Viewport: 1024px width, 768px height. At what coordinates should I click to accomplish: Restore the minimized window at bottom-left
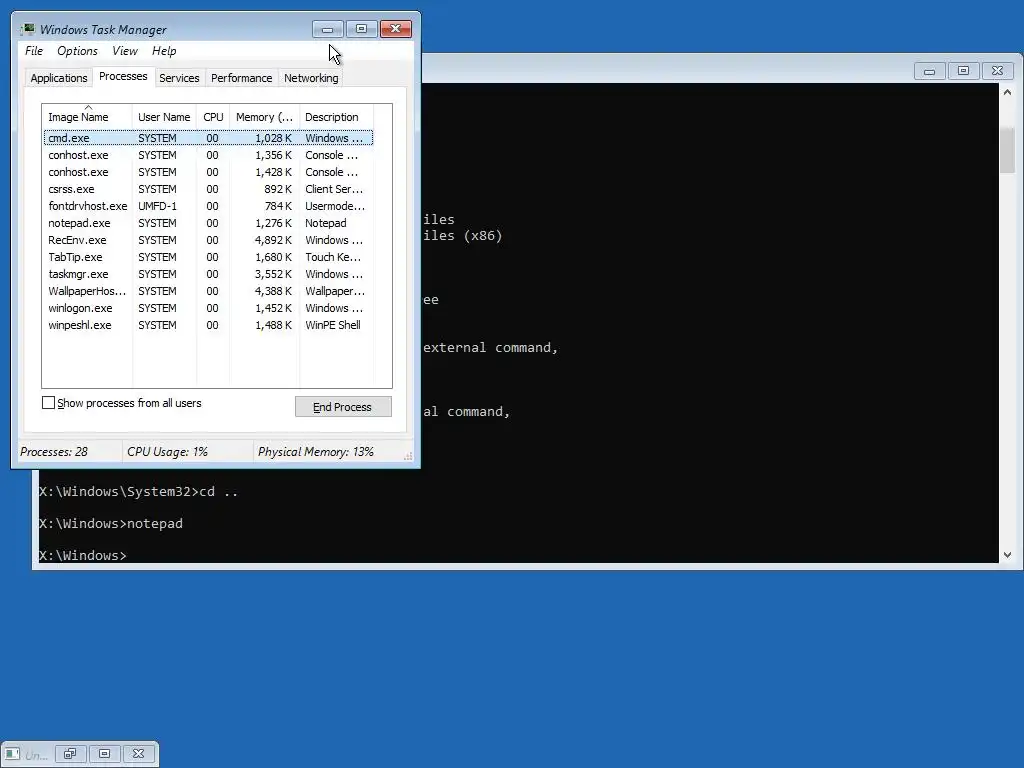[x=71, y=754]
